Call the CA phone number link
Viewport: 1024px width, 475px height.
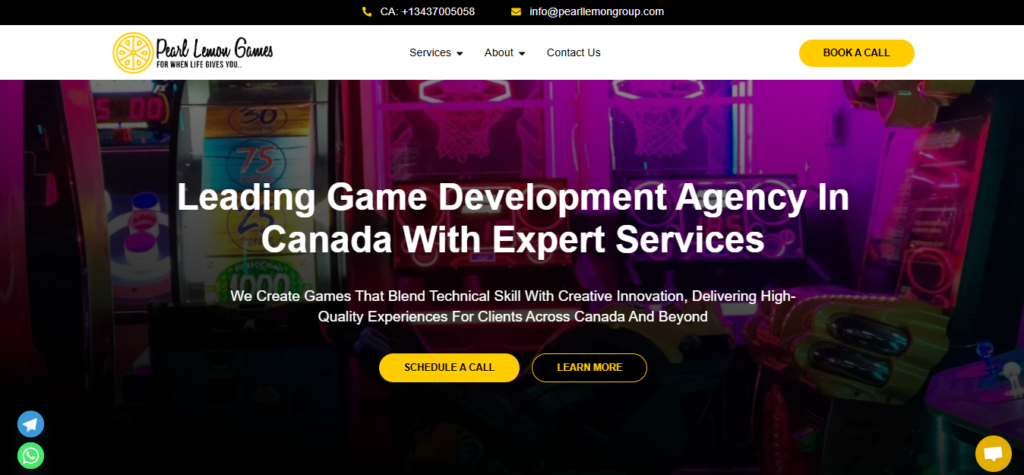[427, 12]
